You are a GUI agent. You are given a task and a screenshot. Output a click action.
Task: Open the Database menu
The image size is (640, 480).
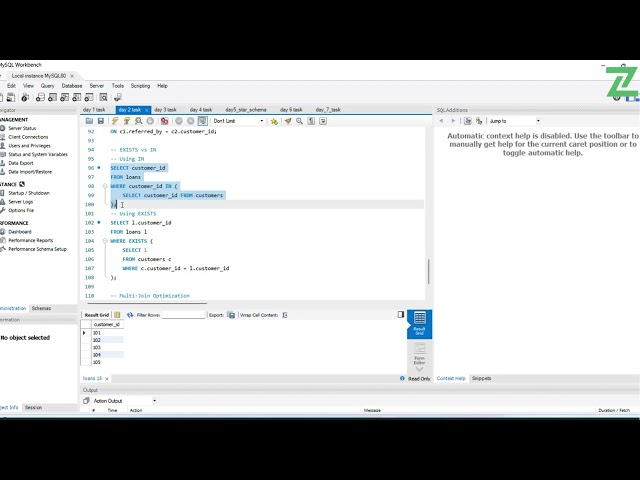(72, 86)
